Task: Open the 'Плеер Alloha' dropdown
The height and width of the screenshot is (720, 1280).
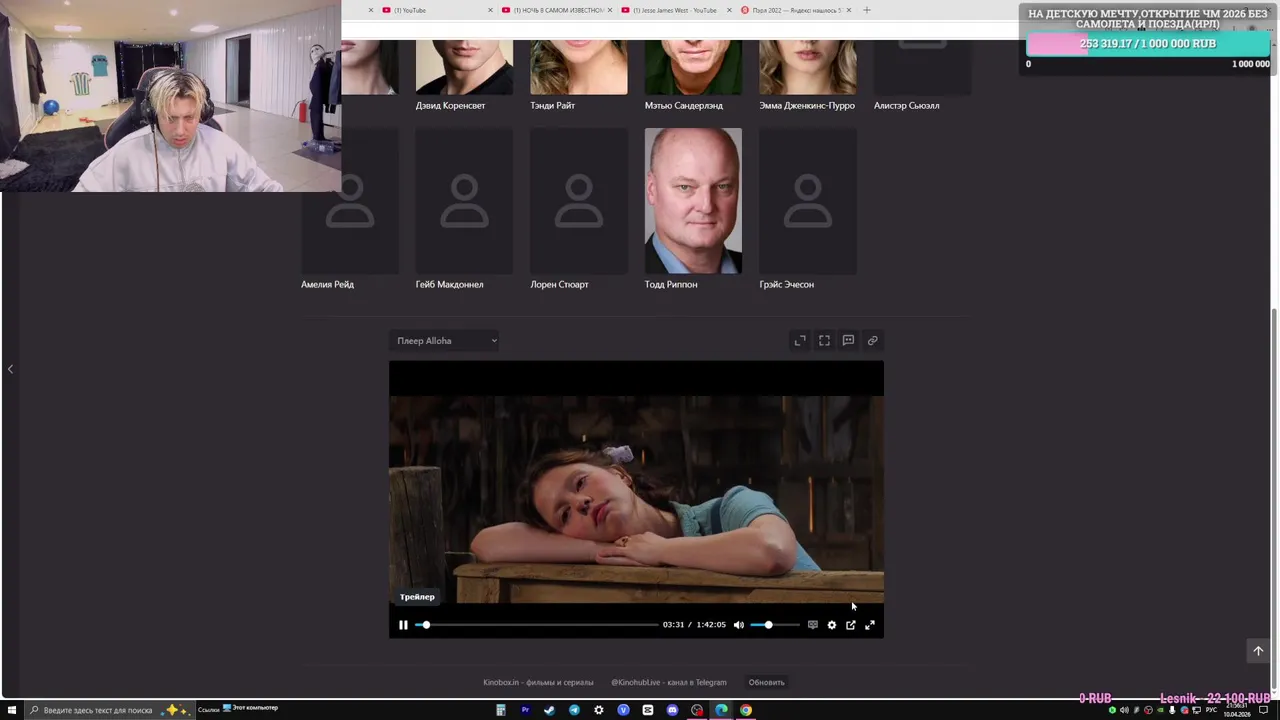Action: coord(444,341)
